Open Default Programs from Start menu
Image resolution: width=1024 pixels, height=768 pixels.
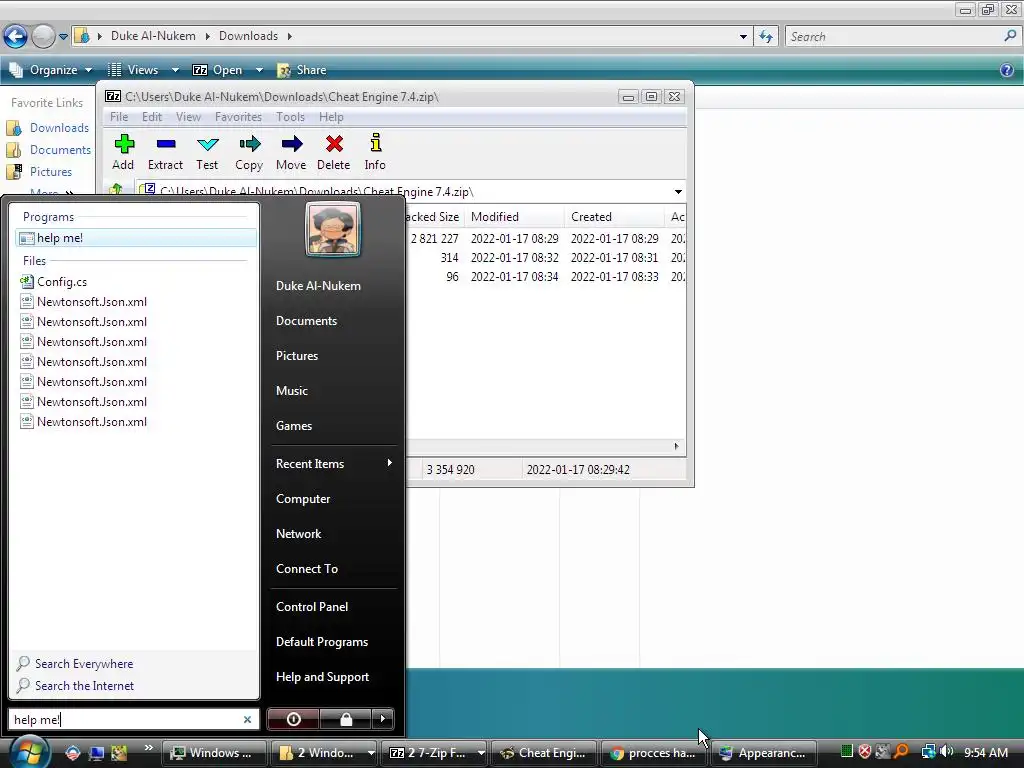click(322, 642)
